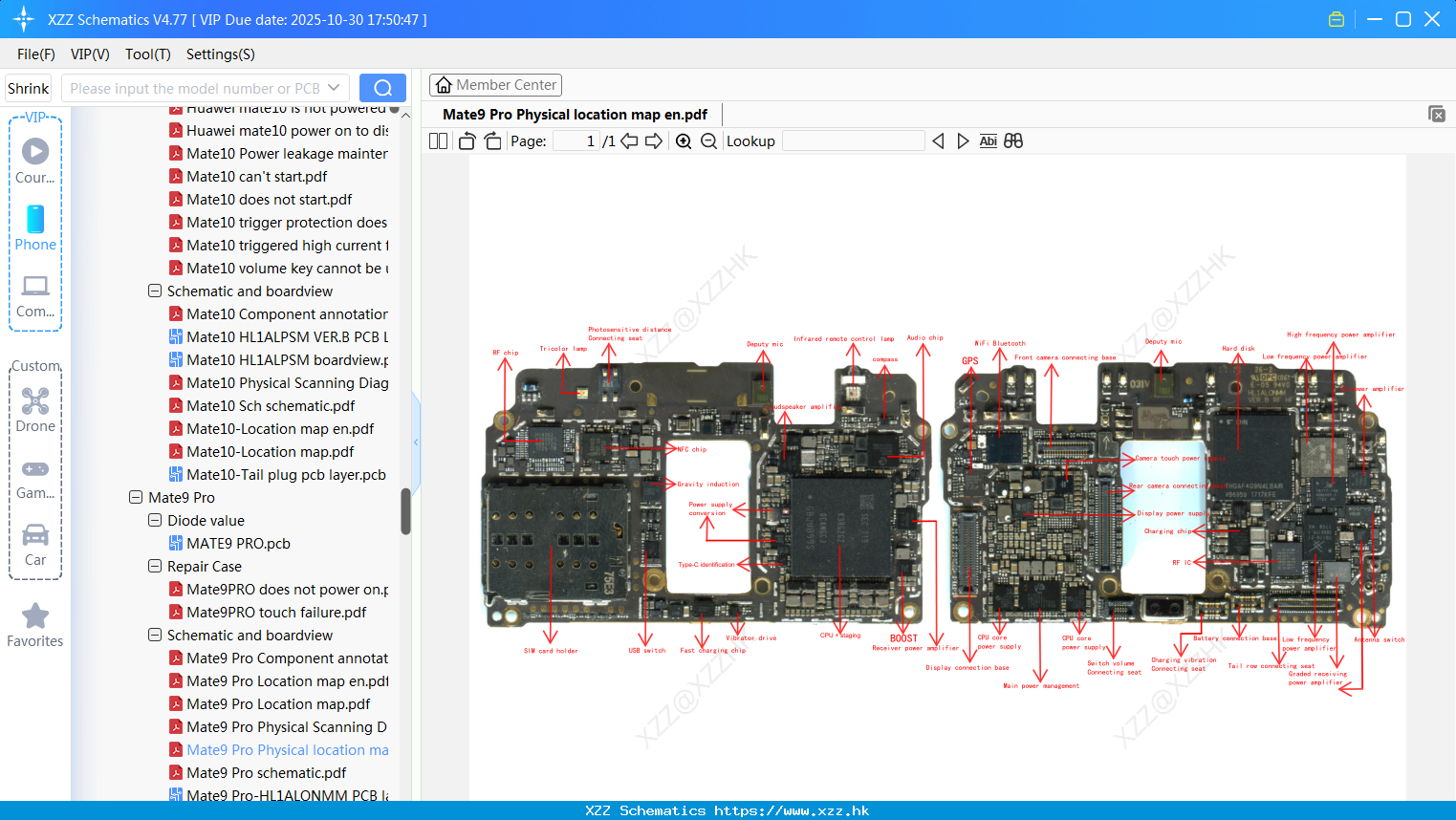Click the binoculars search icon
The height and width of the screenshot is (820, 1456).
(x=1013, y=140)
